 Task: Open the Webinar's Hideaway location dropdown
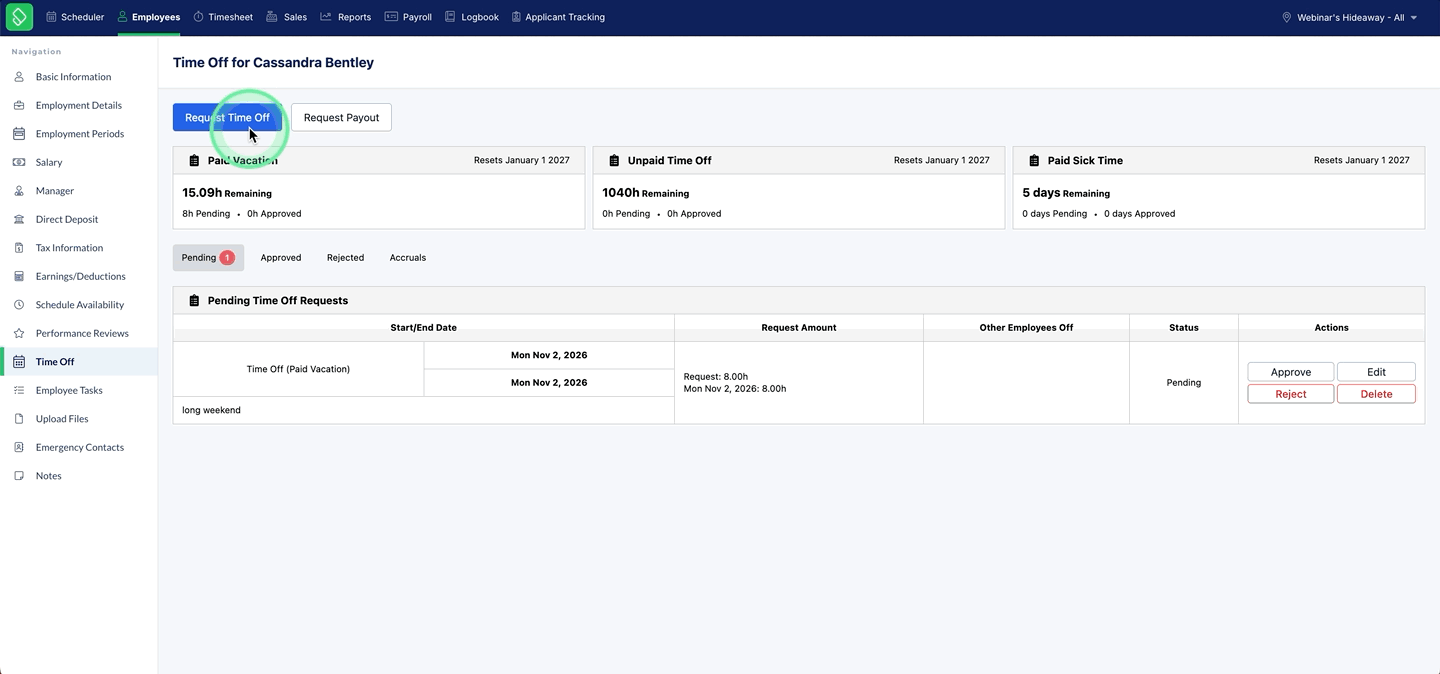click(x=1350, y=17)
